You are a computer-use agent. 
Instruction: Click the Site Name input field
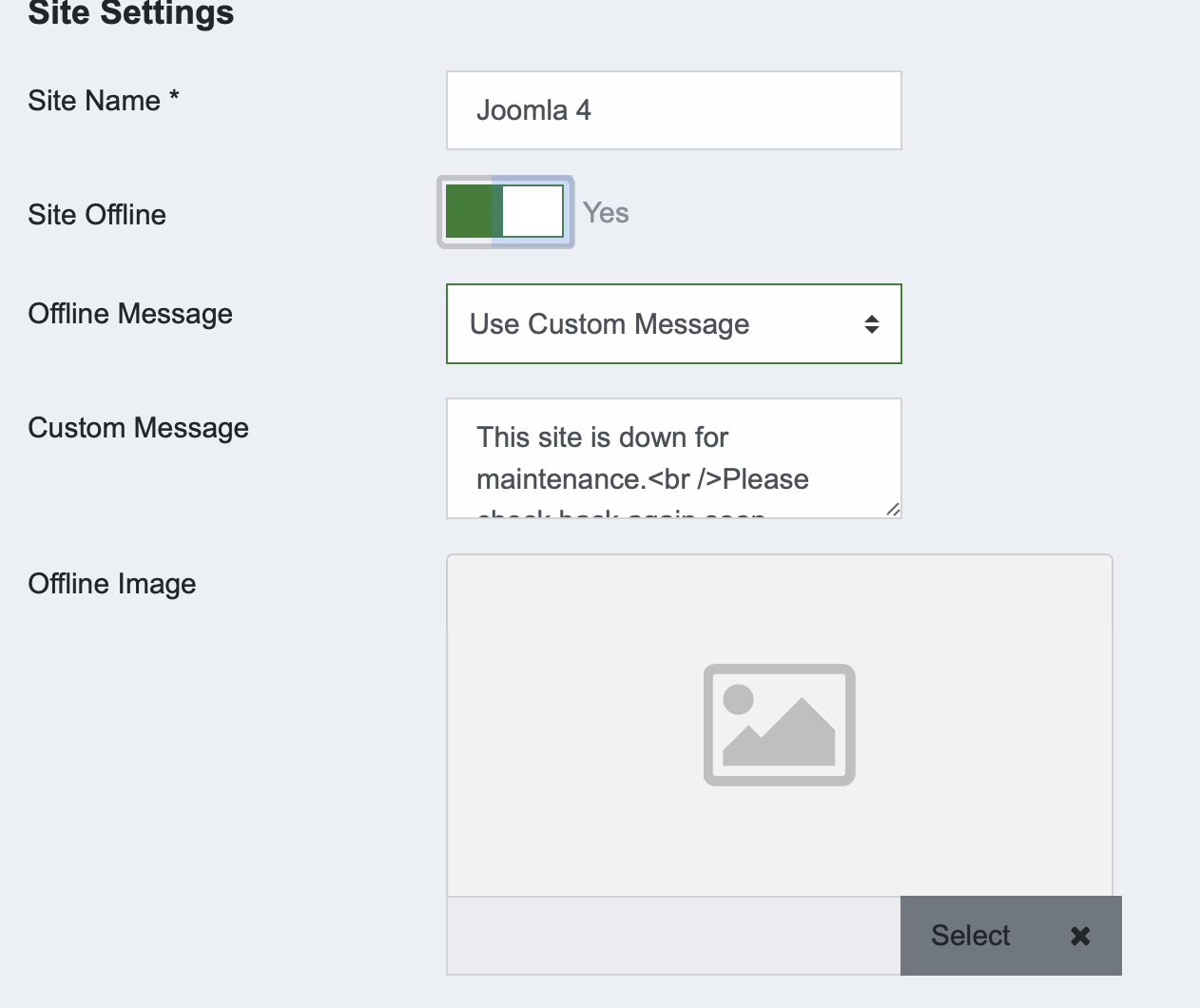[x=673, y=110]
